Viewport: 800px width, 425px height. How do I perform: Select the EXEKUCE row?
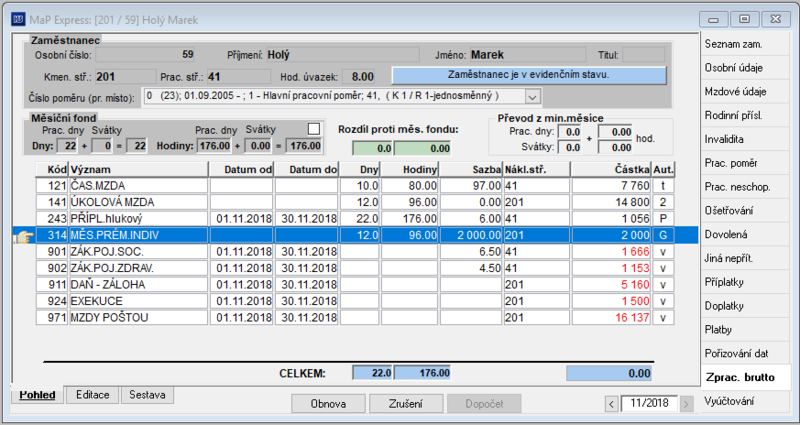coord(355,301)
